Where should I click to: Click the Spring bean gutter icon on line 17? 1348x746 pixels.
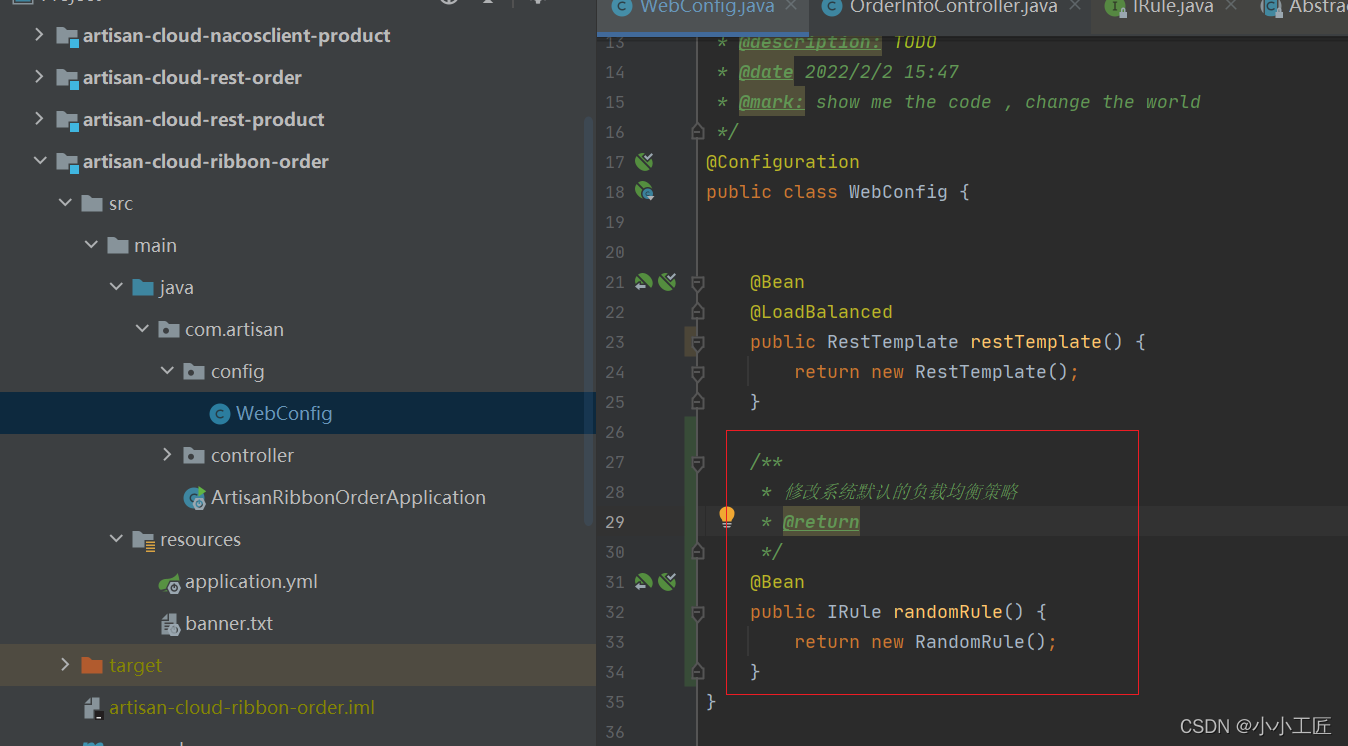pos(644,162)
